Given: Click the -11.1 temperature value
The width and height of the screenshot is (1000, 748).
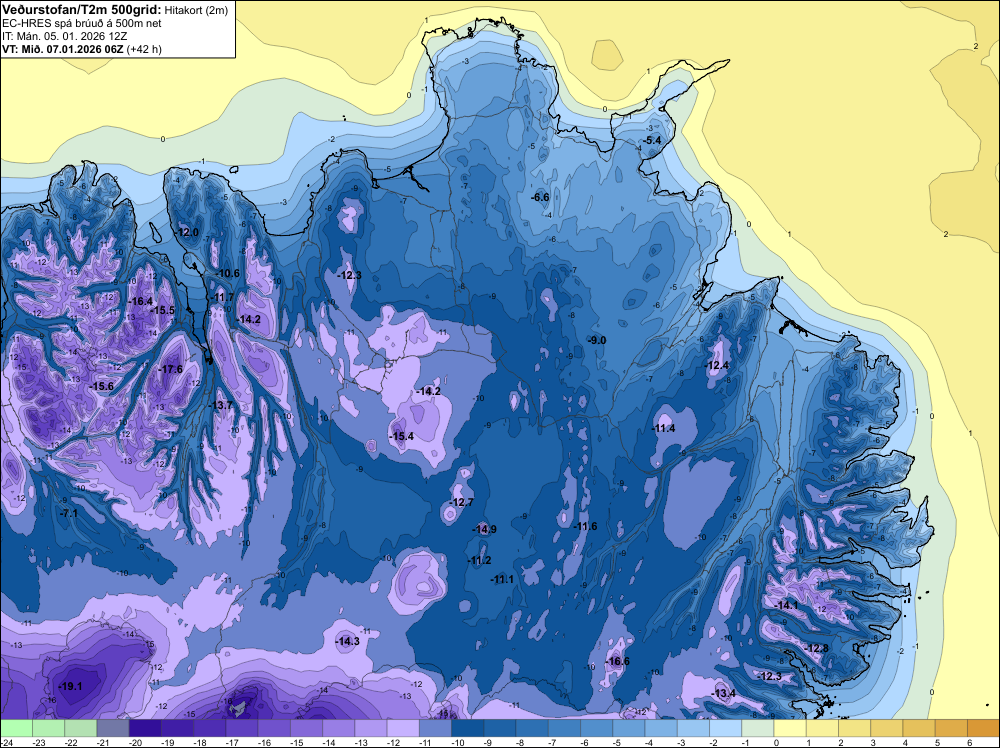Looking at the screenshot, I should (x=502, y=580).
